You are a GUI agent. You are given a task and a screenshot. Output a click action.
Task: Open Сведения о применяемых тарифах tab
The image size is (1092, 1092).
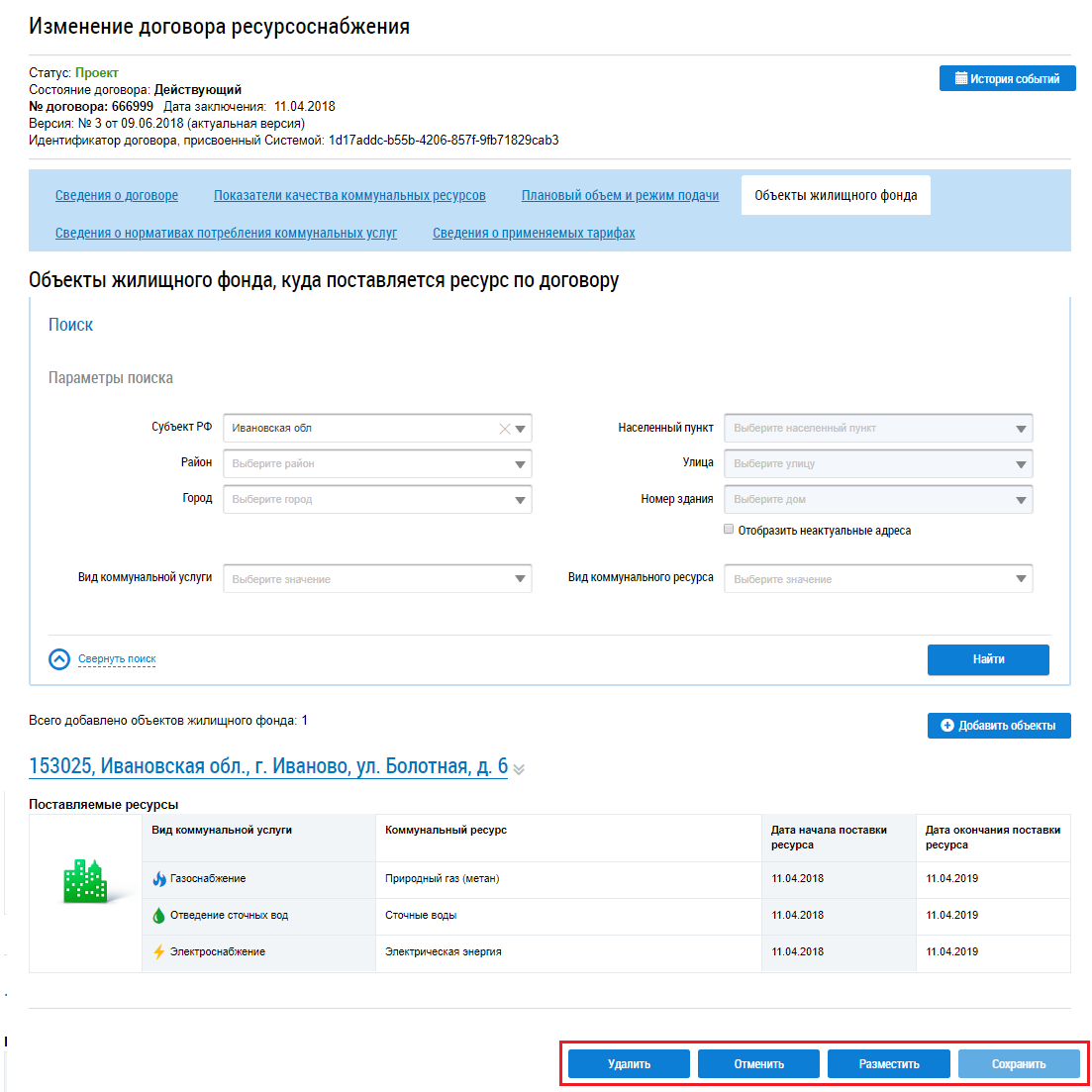tap(534, 233)
